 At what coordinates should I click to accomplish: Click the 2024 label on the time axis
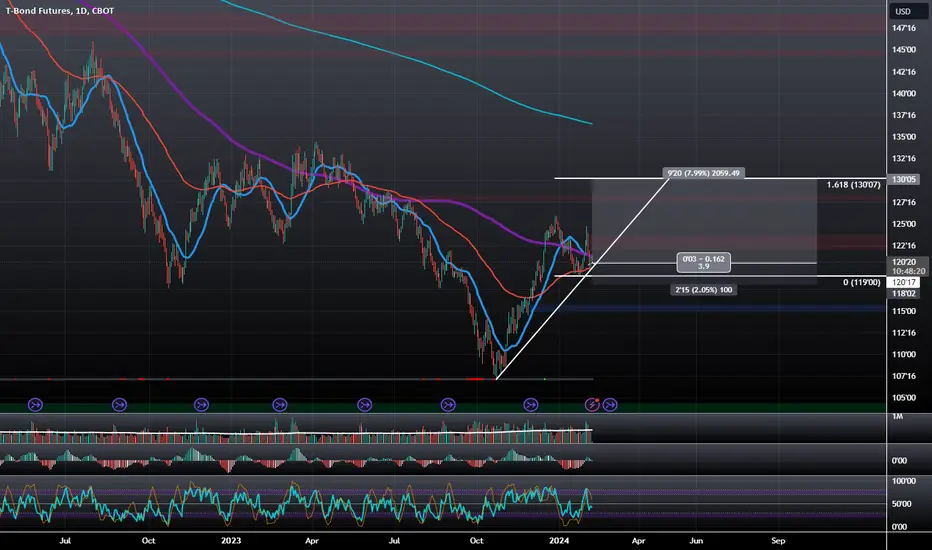pos(559,540)
